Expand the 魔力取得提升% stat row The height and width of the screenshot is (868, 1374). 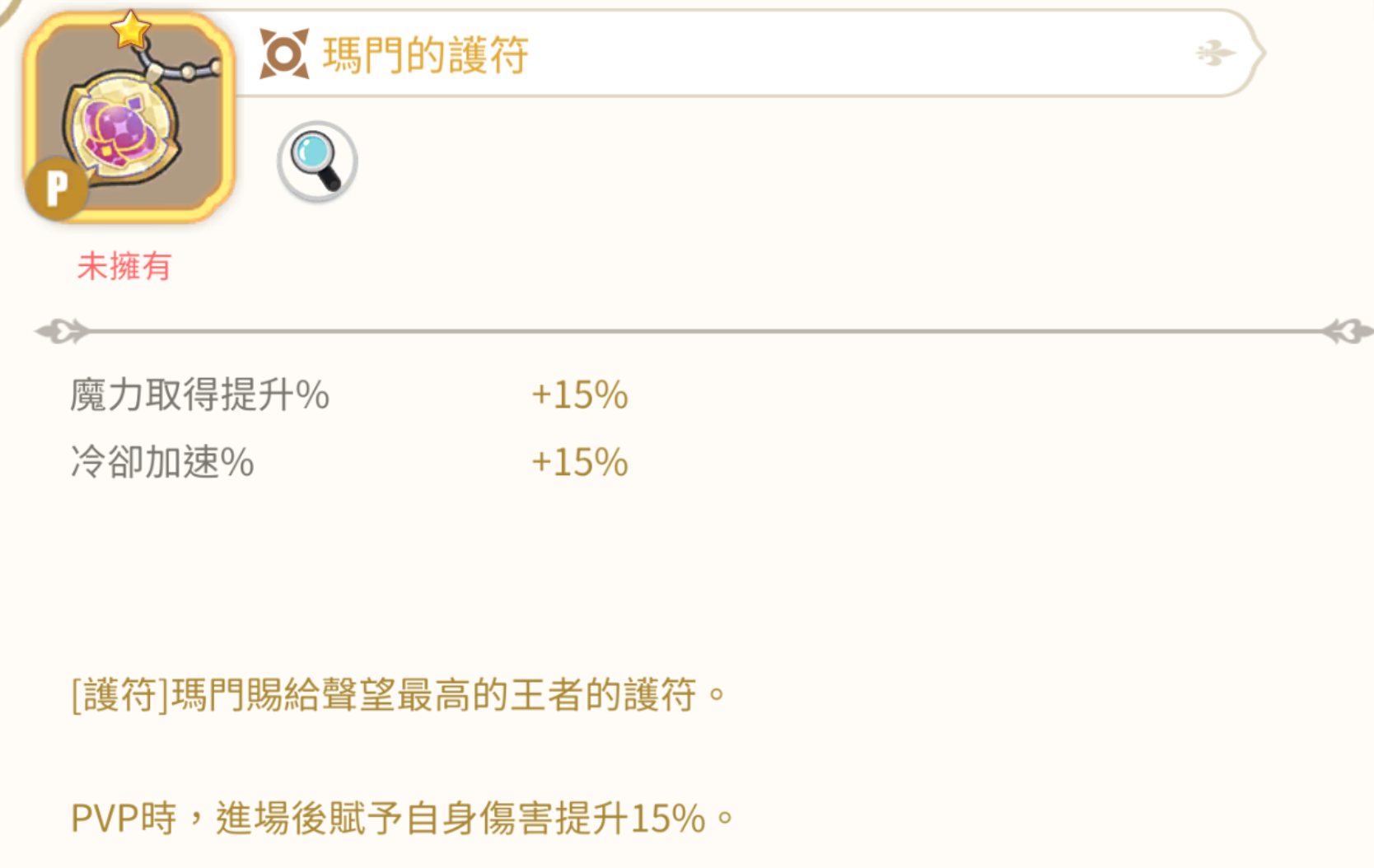coord(198,395)
